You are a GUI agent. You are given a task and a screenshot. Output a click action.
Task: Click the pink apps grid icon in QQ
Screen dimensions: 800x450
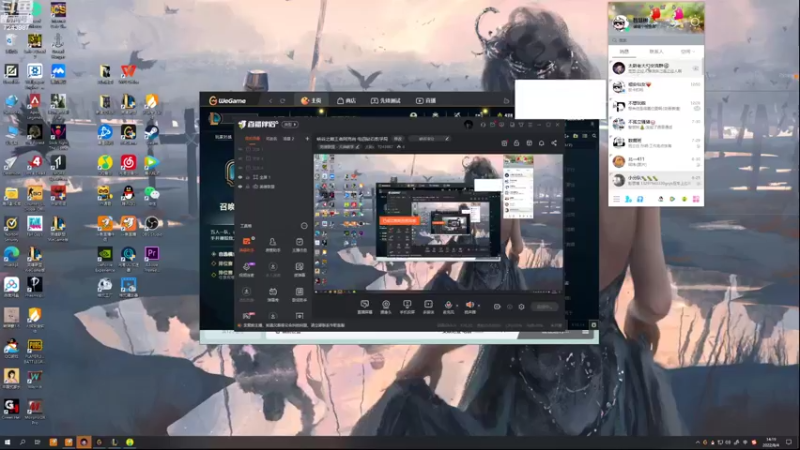696,199
